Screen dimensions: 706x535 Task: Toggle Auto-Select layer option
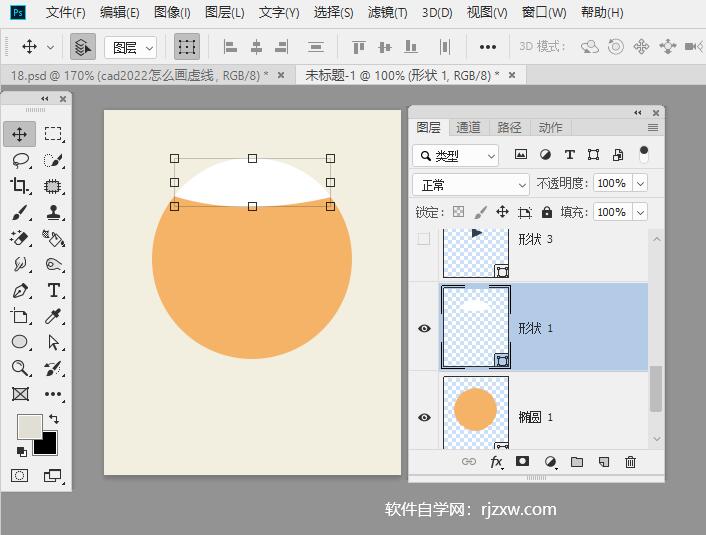pos(83,46)
